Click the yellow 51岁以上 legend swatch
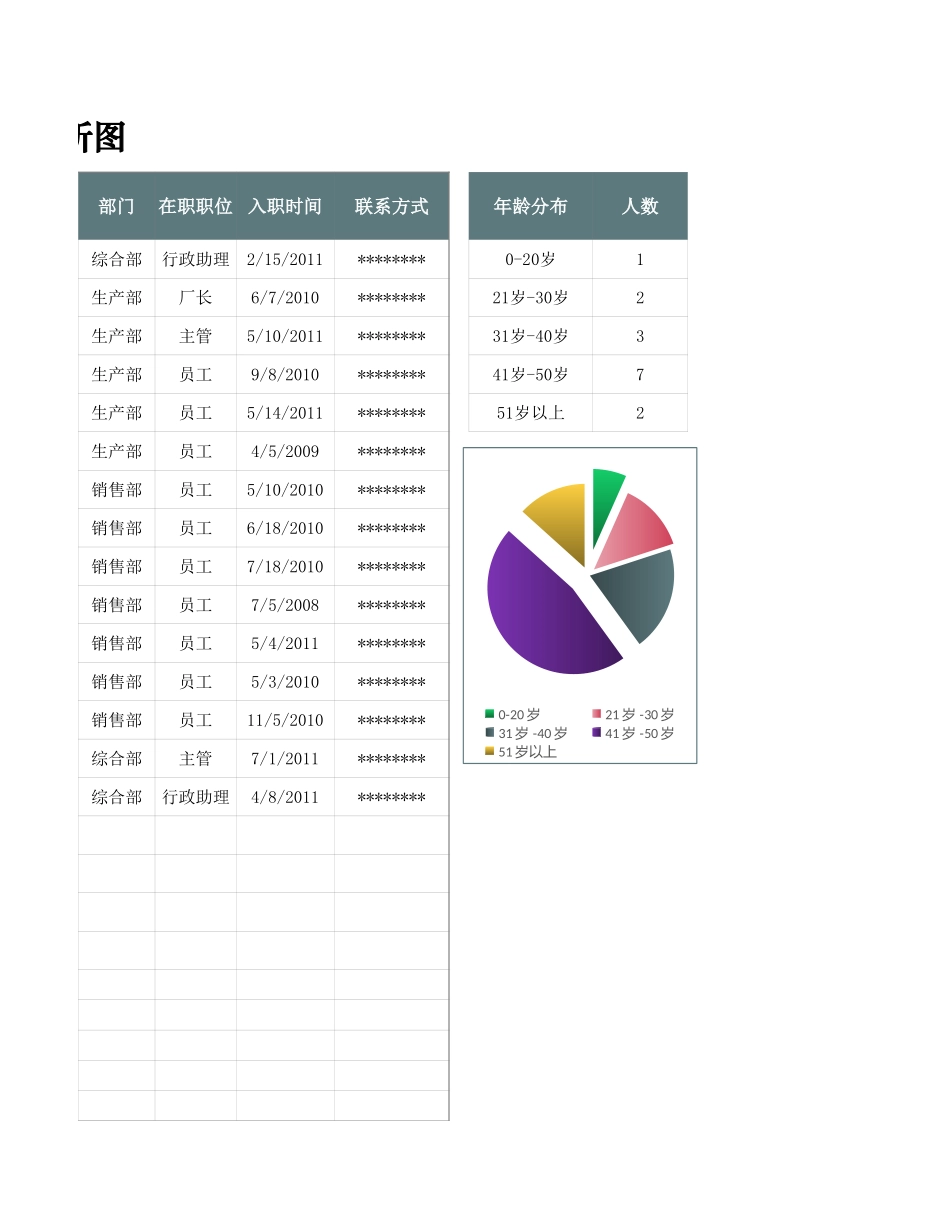 (x=490, y=751)
